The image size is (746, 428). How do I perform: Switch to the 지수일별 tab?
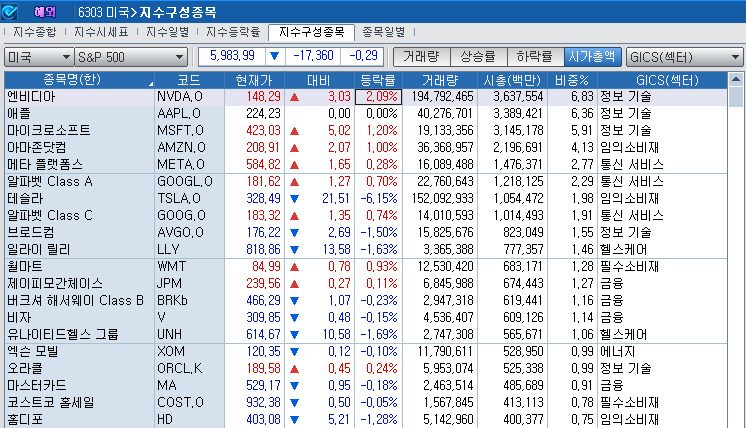pyautogui.click(x=167, y=32)
